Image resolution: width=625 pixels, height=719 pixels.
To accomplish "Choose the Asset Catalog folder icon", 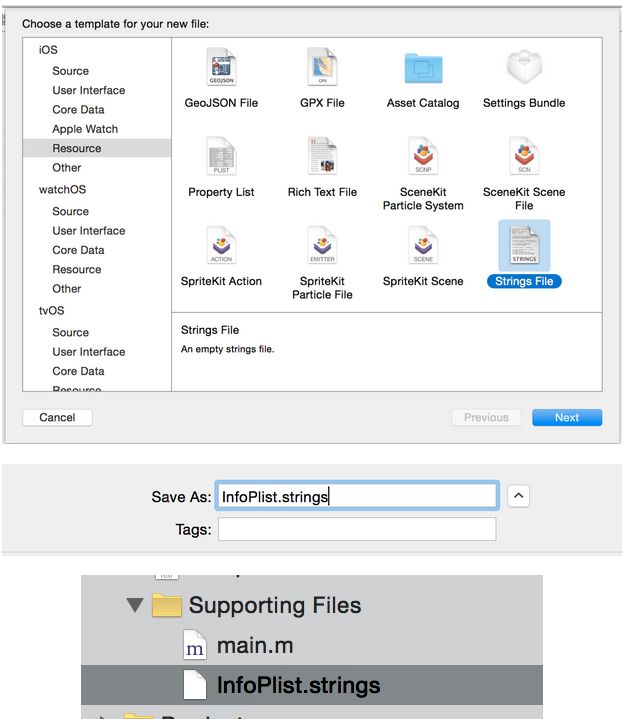I will [423, 68].
